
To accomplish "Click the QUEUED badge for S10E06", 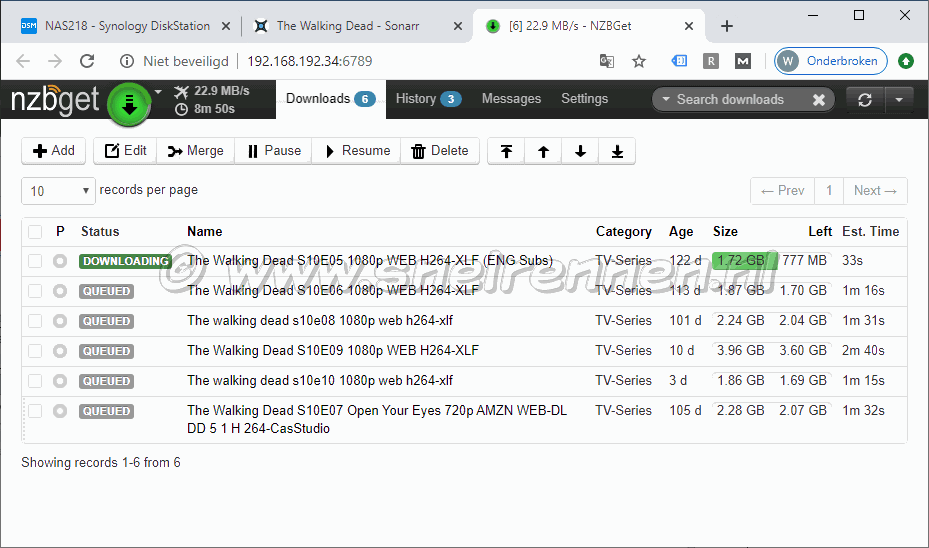I will pos(107,291).
